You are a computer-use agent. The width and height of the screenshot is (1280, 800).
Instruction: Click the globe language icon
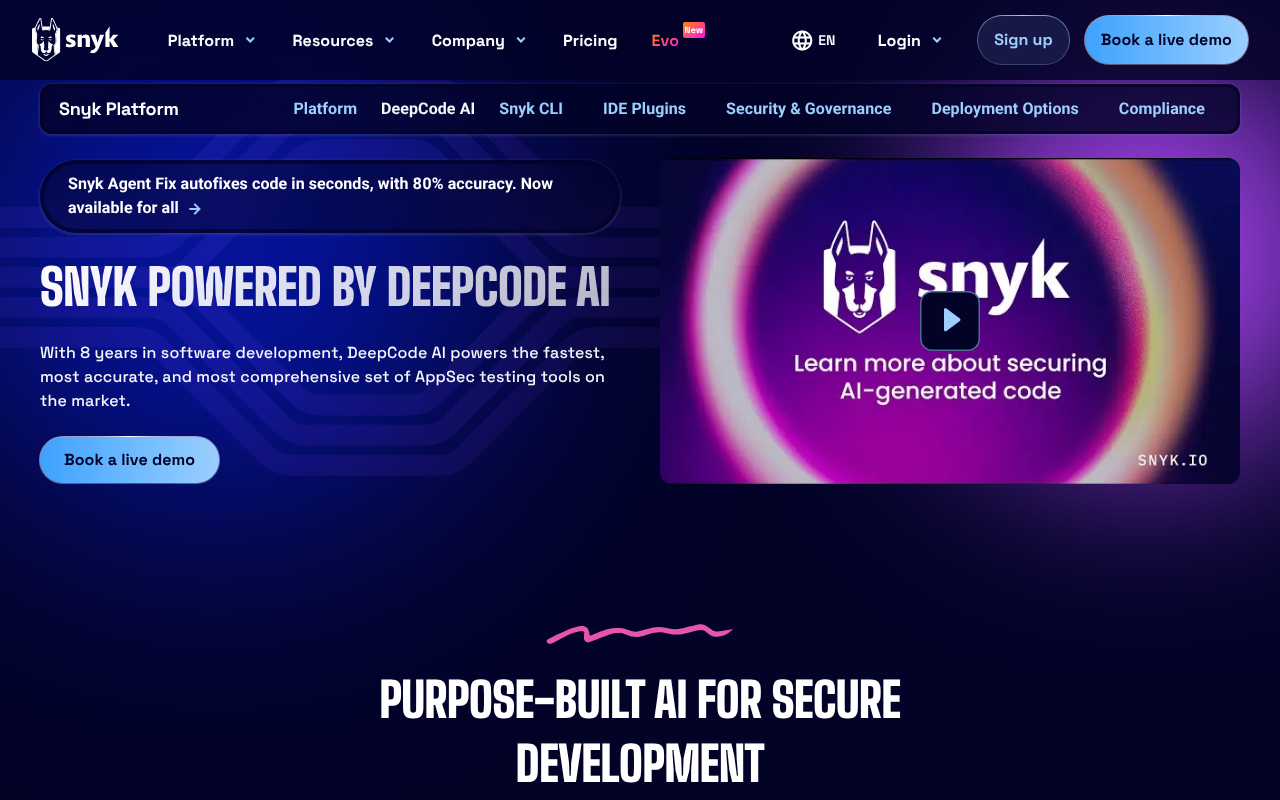pos(802,40)
